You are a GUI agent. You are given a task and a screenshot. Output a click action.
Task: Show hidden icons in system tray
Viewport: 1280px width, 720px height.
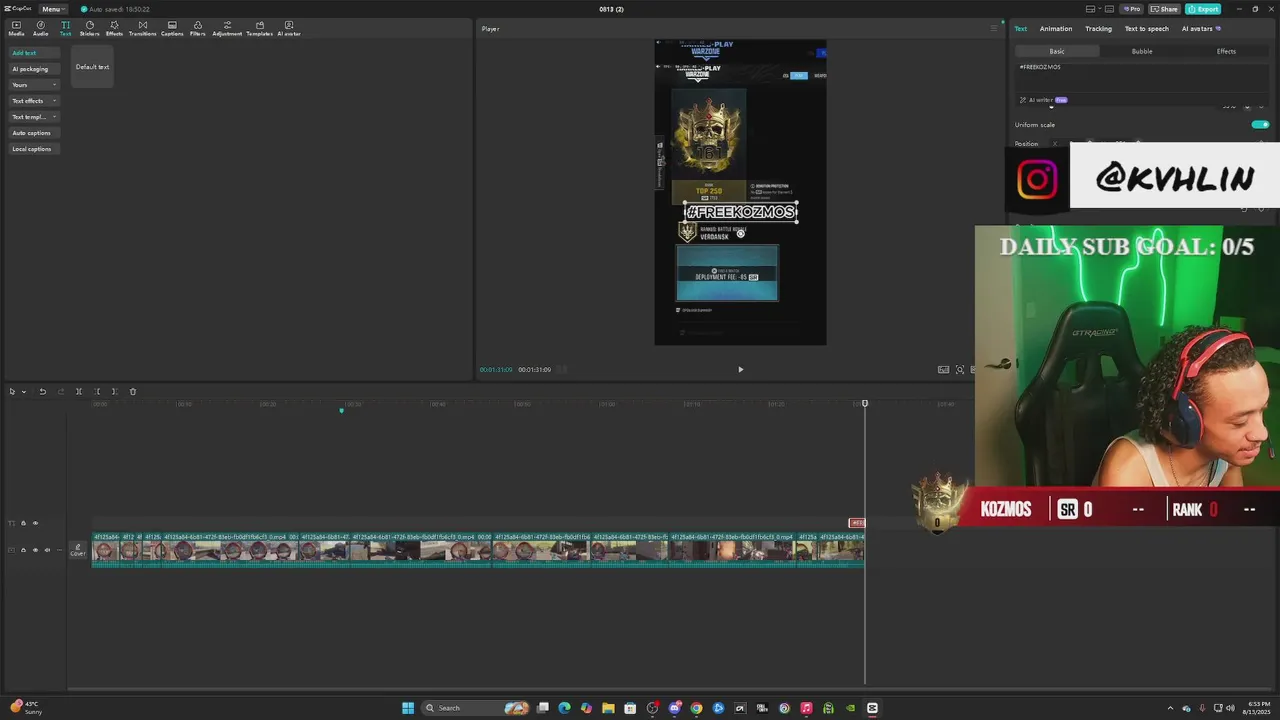pyautogui.click(x=1170, y=708)
